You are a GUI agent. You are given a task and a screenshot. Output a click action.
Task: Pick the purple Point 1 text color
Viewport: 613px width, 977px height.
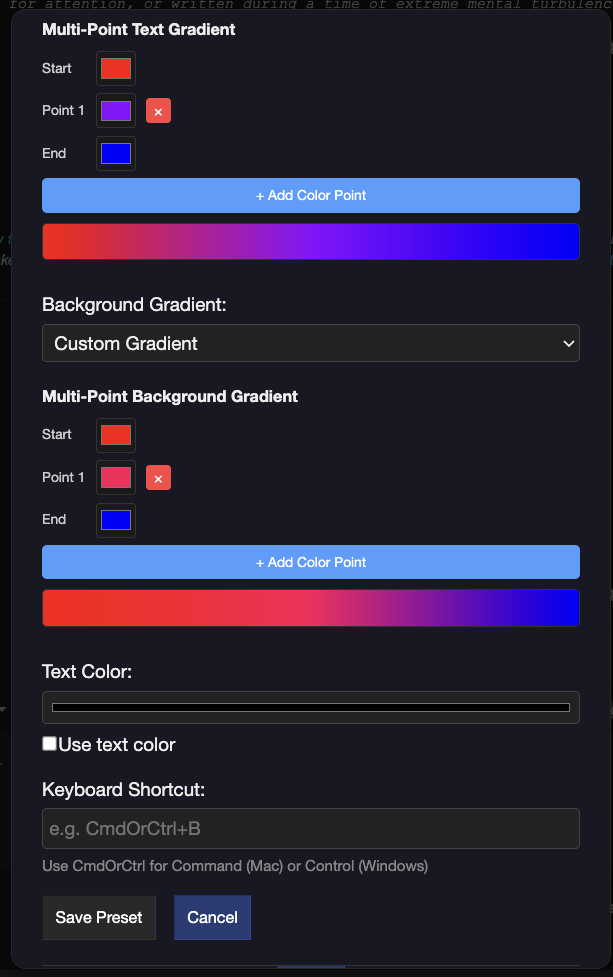(116, 111)
